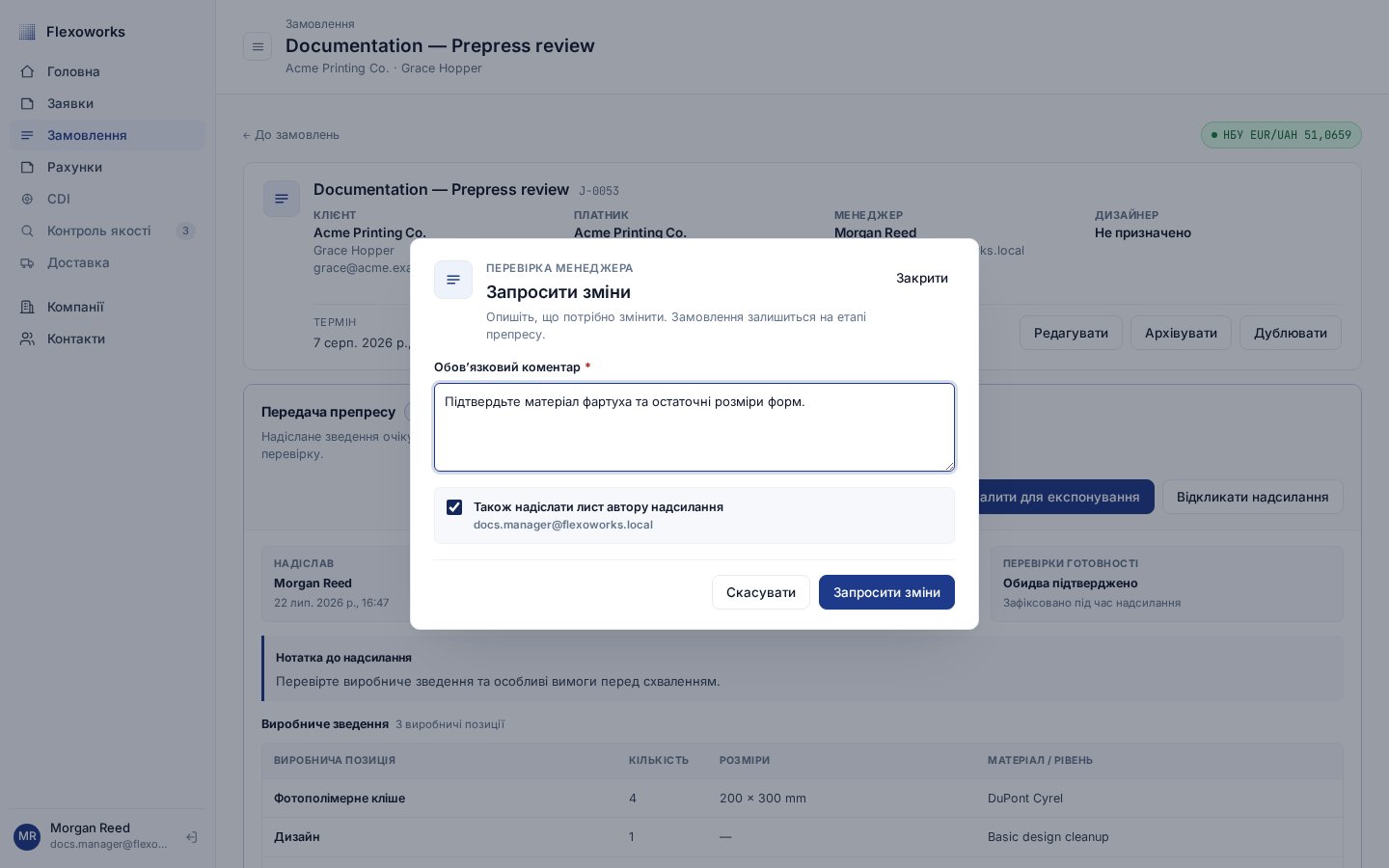This screenshot has height=868, width=1389.
Task: Click 'Нотатка до надсилання' note heading
Action: (343, 658)
